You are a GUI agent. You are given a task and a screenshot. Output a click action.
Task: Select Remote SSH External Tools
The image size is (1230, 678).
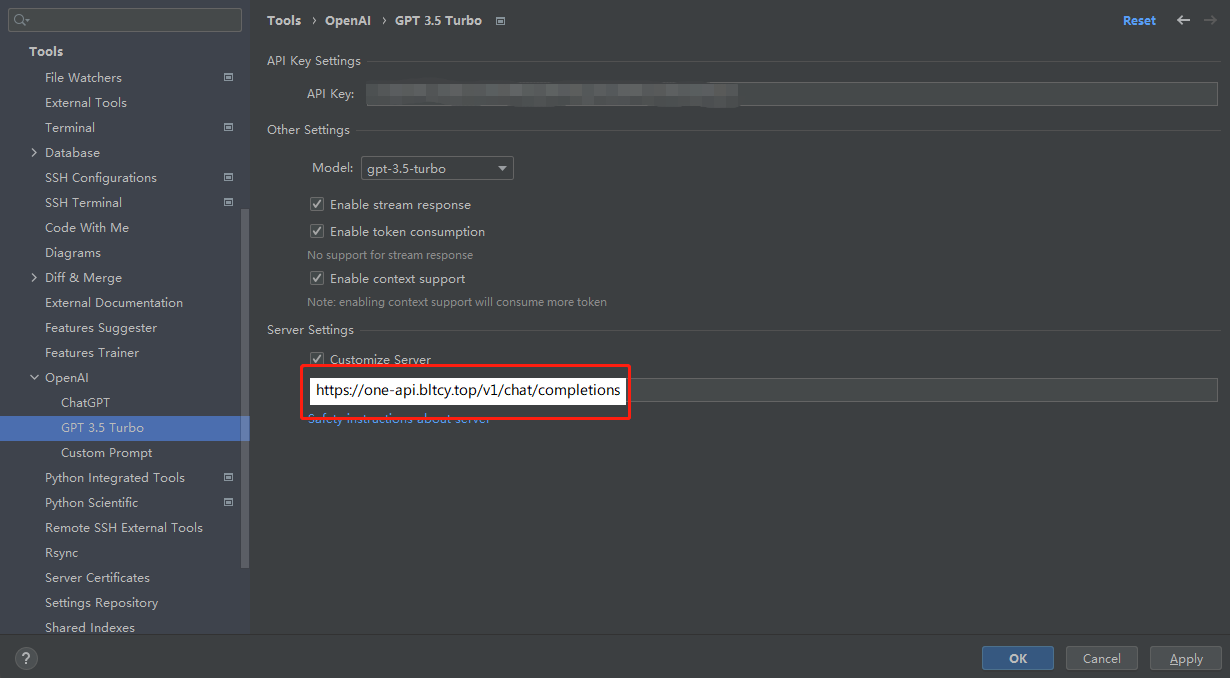tap(124, 527)
